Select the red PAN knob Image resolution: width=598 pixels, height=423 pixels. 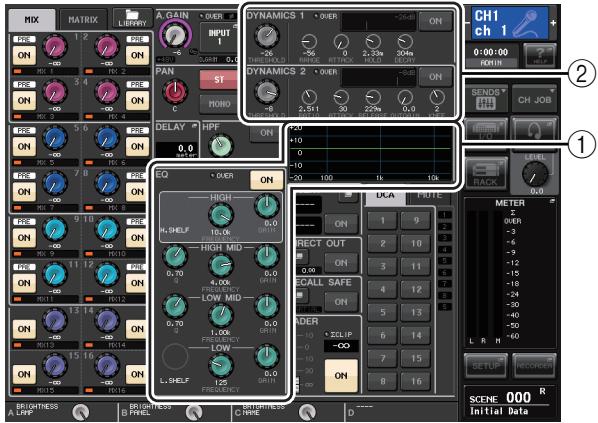click(x=175, y=92)
